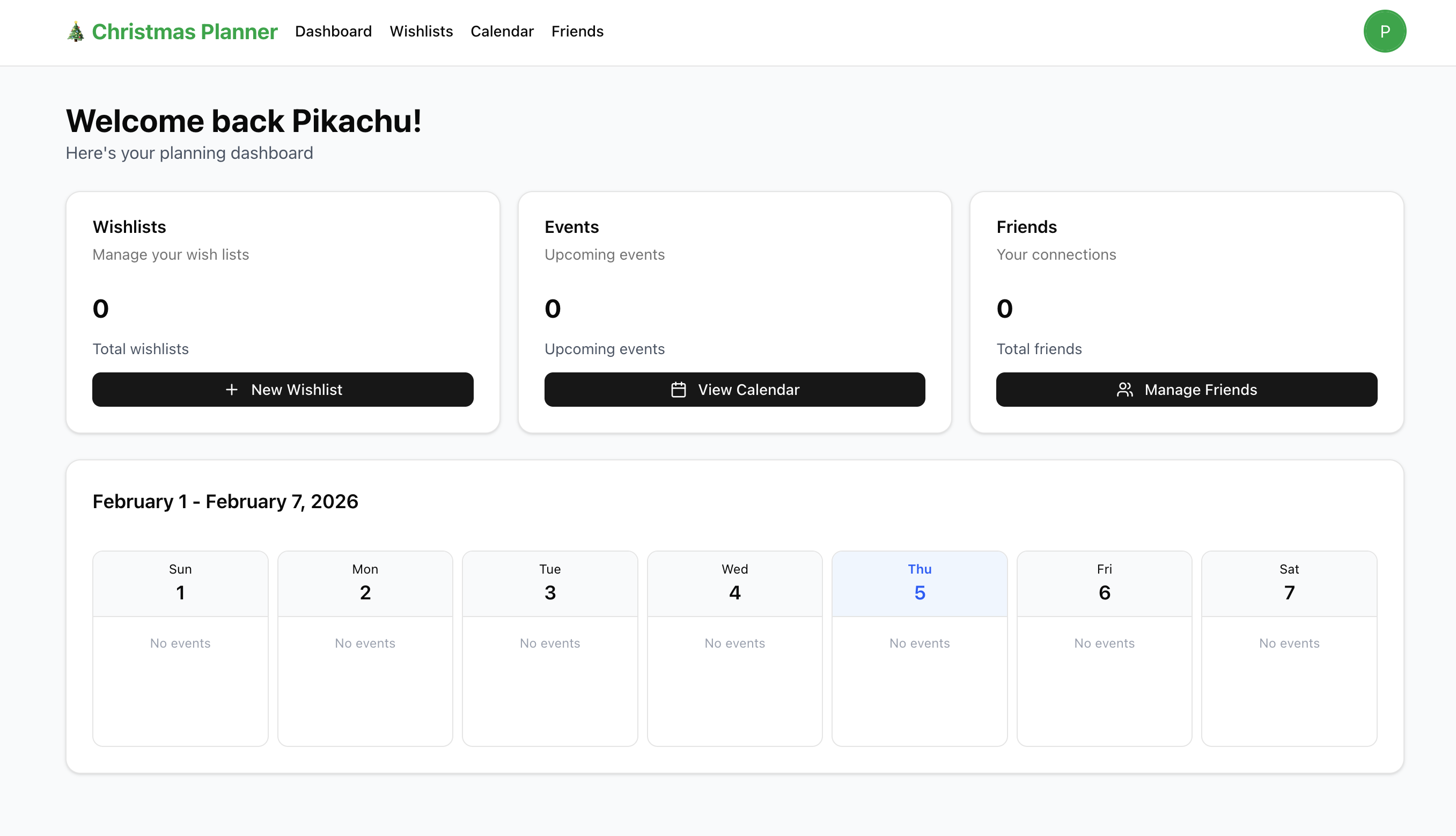Go to Dashboard in the navigation
The width and height of the screenshot is (1456, 836).
333,32
